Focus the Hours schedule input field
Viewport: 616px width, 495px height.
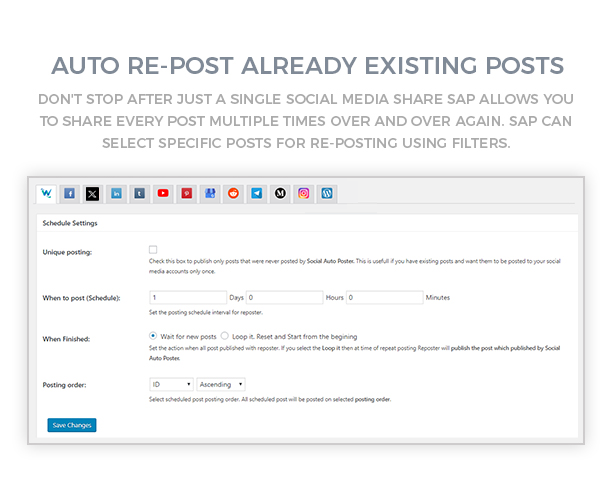pyautogui.click(x=284, y=297)
